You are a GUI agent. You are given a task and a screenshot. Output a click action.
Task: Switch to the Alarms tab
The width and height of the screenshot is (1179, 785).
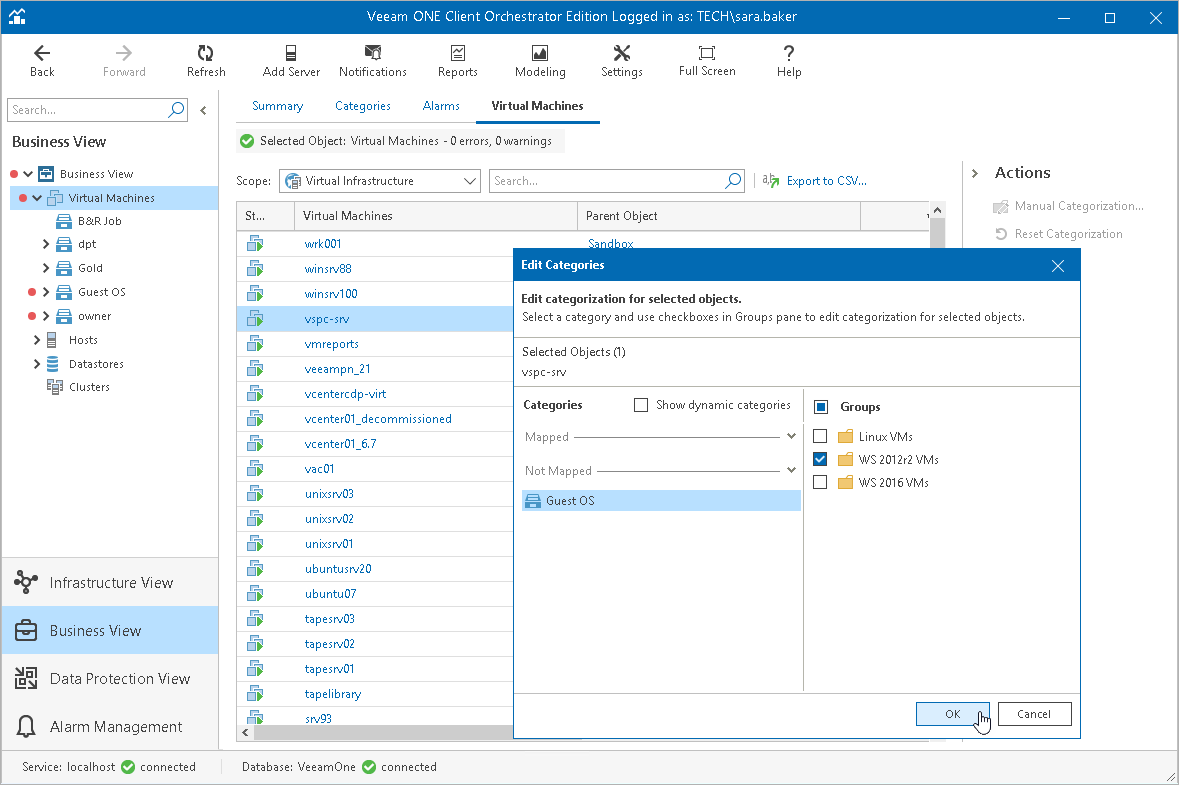pos(441,106)
